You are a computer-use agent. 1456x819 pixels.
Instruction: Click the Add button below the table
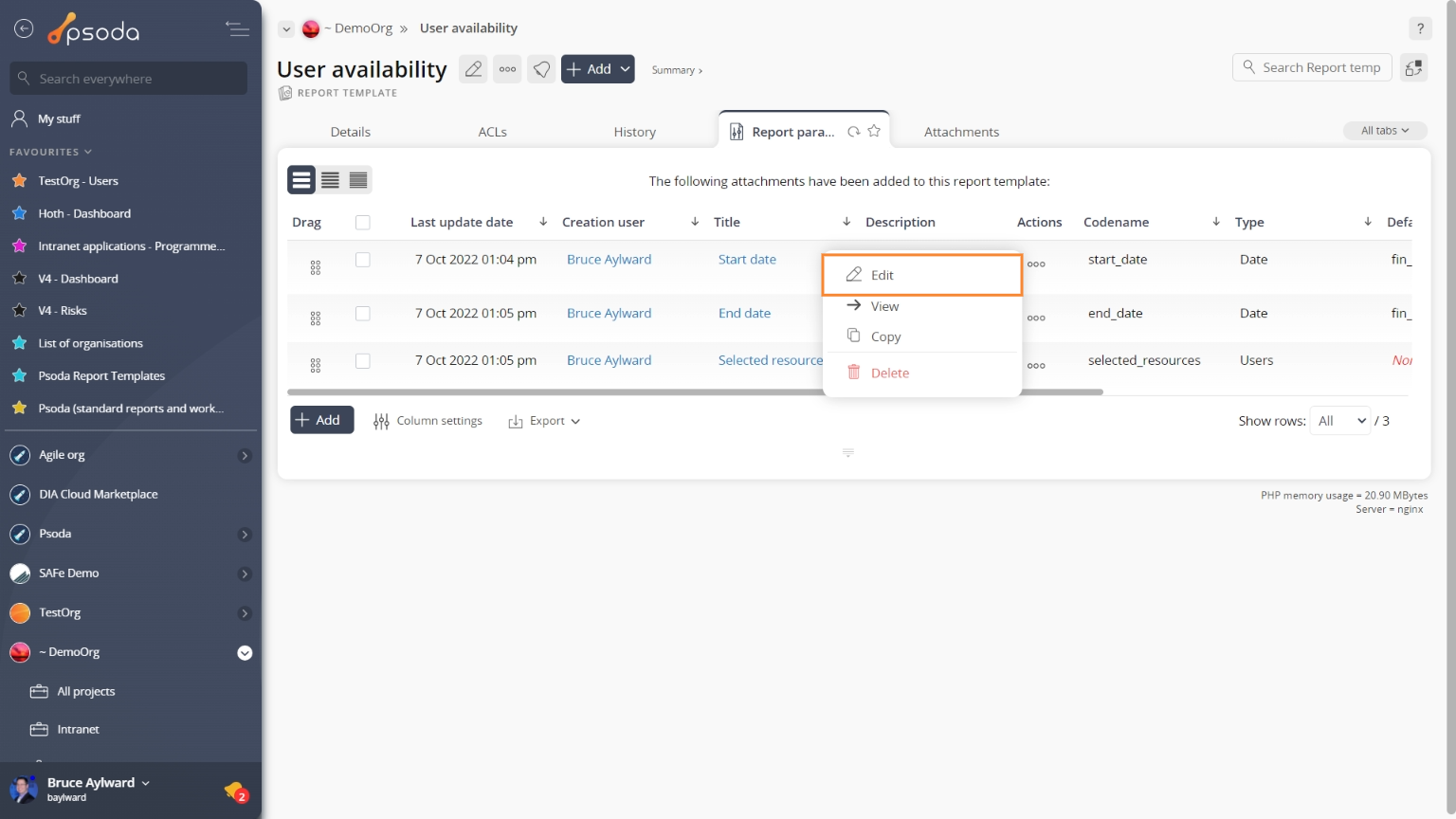pos(321,420)
